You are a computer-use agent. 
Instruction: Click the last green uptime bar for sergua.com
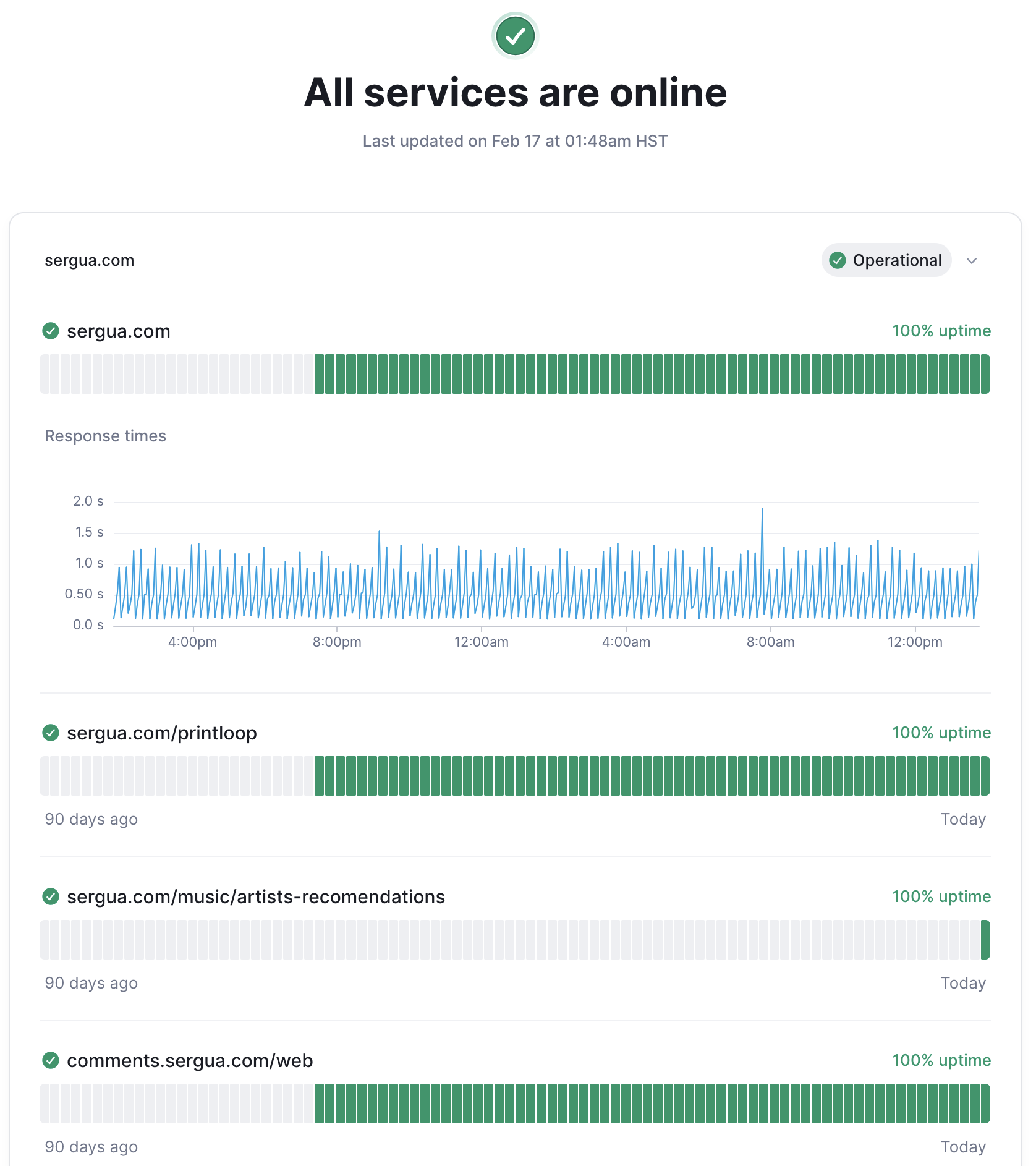985,374
